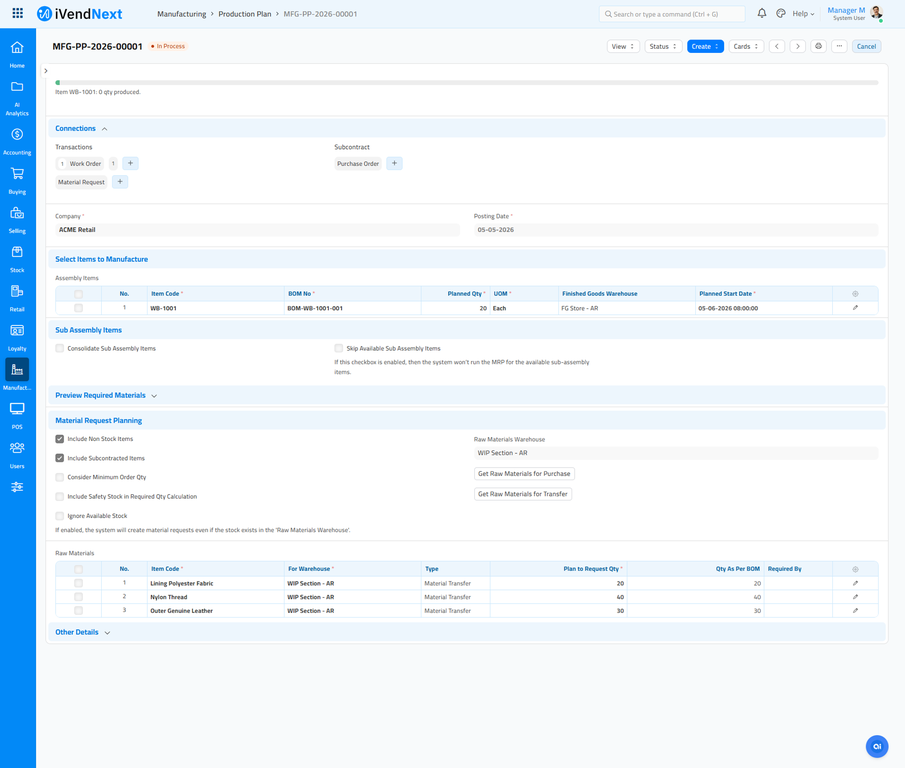The height and width of the screenshot is (768, 905).
Task: Open the Status dropdown
Action: coord(663,46)
